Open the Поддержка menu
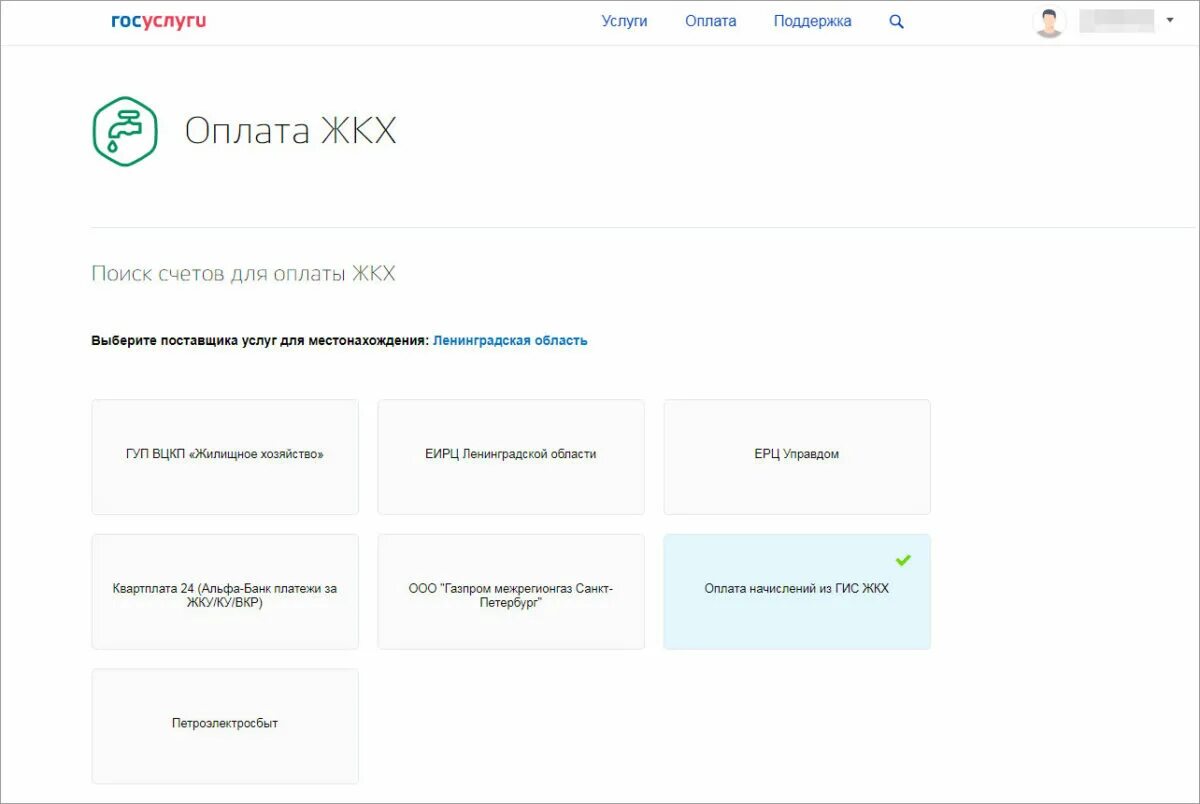The image size is (1200, 804). point(812,21)
